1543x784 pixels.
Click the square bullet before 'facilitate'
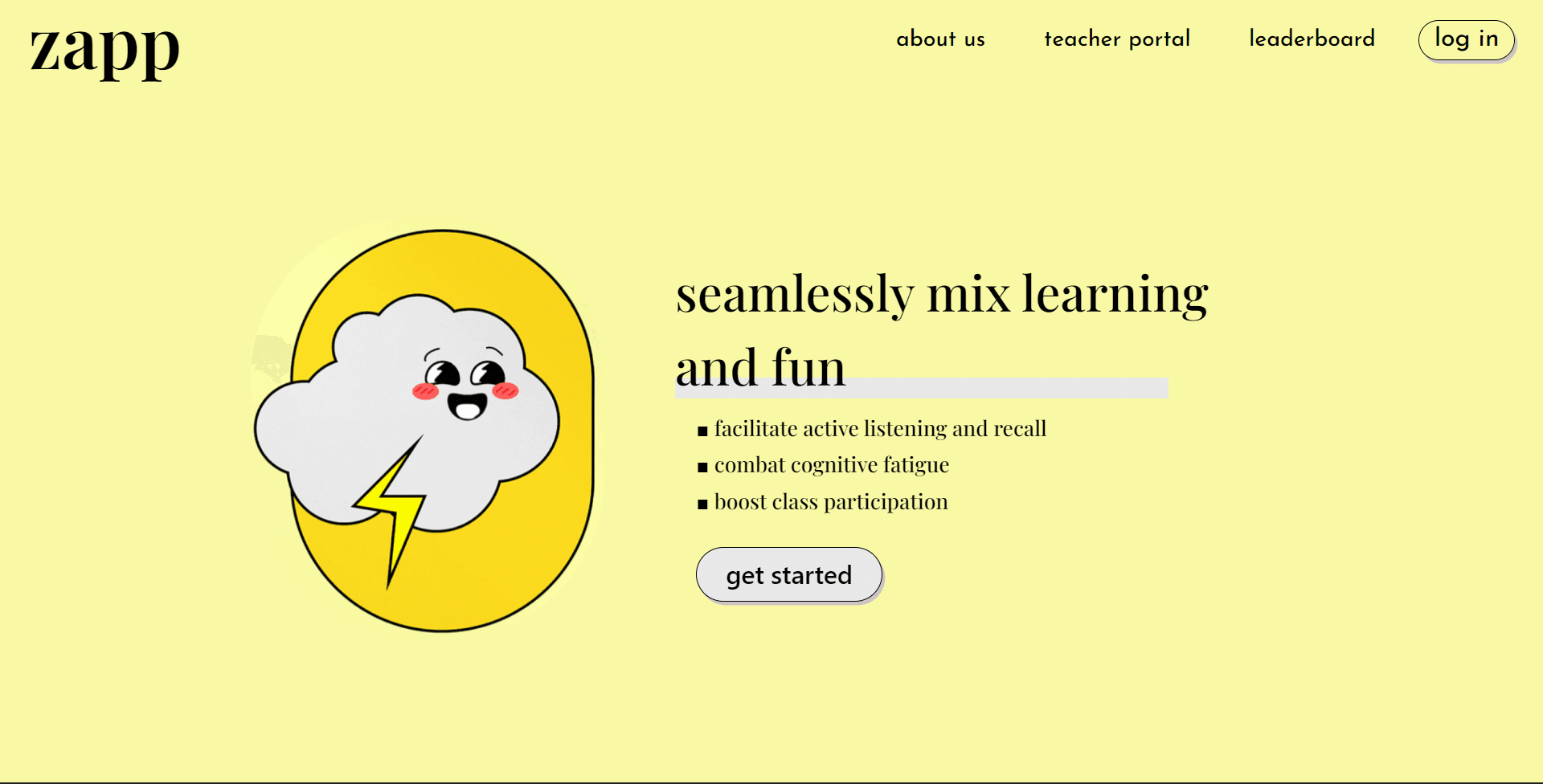(702, 431)
